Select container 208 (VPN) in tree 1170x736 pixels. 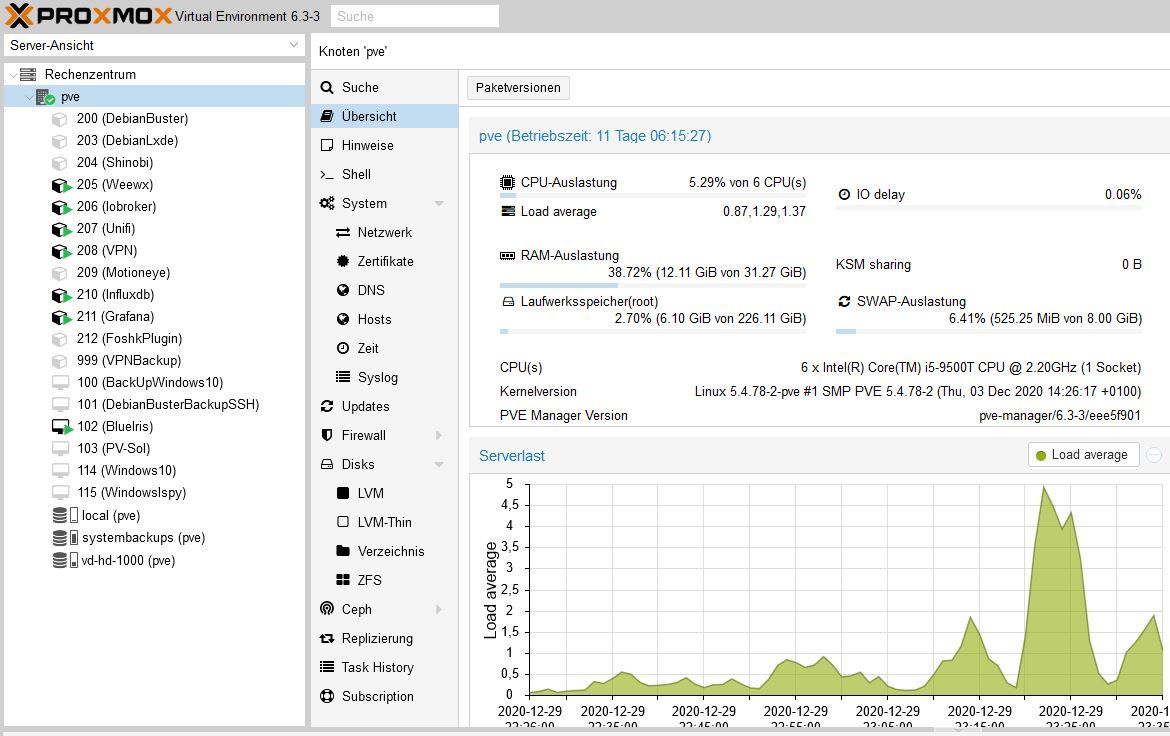(x=154, y=251)
